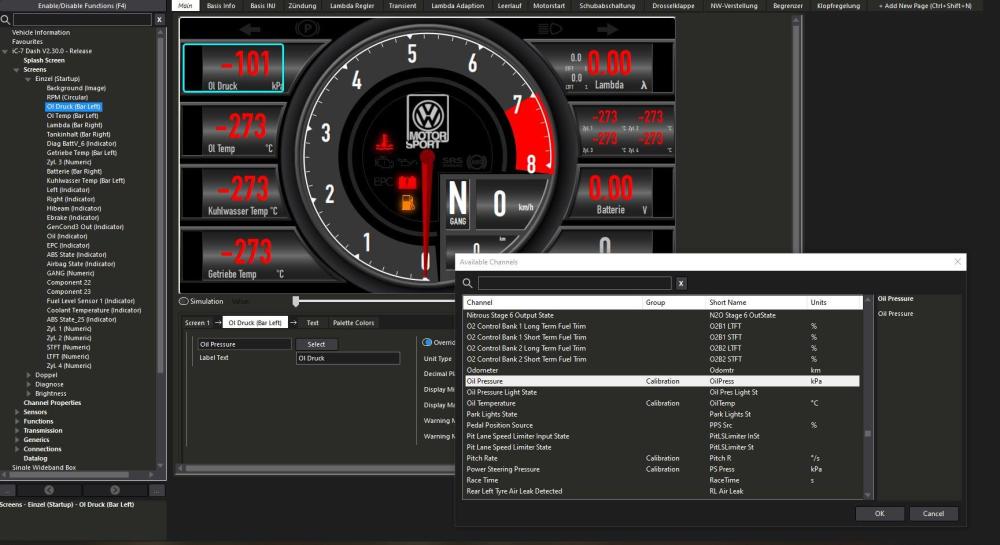Viewport: 1000px width, 545px height.
Task: Collapse the Einzel (Startup) node
Action: [x=28, y=79]
